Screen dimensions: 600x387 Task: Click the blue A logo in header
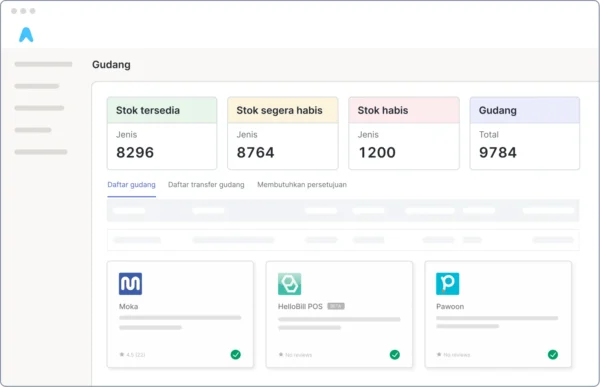[26, 35]
